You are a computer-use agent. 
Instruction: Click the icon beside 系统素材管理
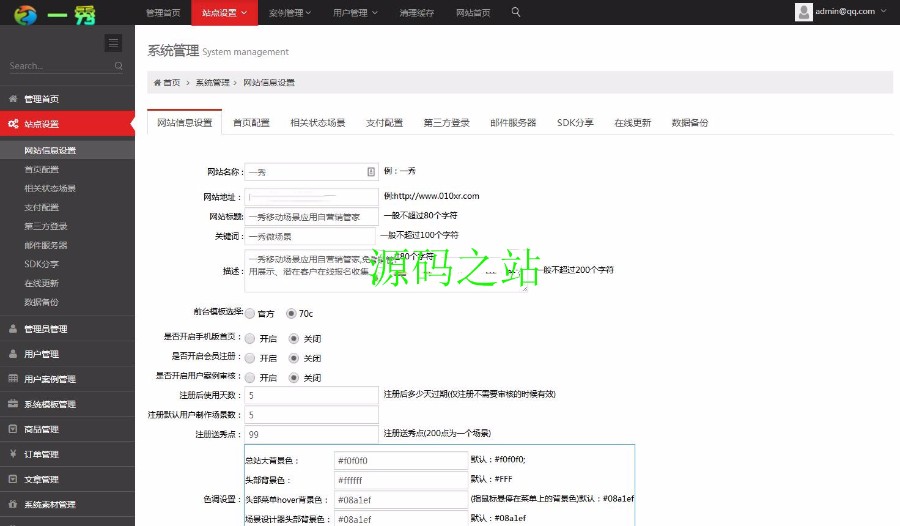[x=13, y=504]
